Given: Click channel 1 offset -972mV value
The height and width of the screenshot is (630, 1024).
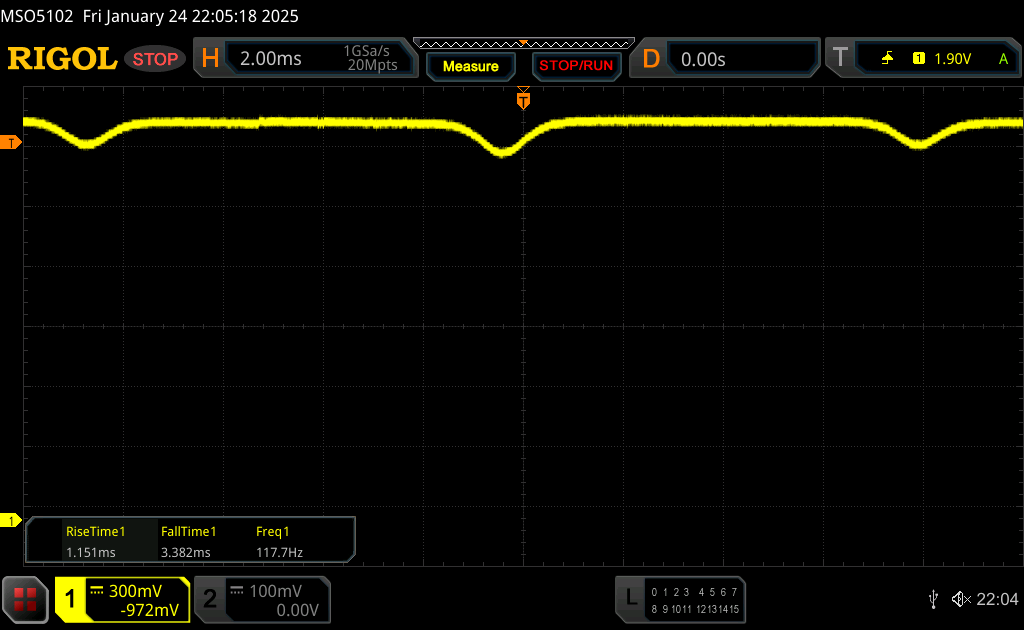Looking at the screenshot, I should [150, 610].
